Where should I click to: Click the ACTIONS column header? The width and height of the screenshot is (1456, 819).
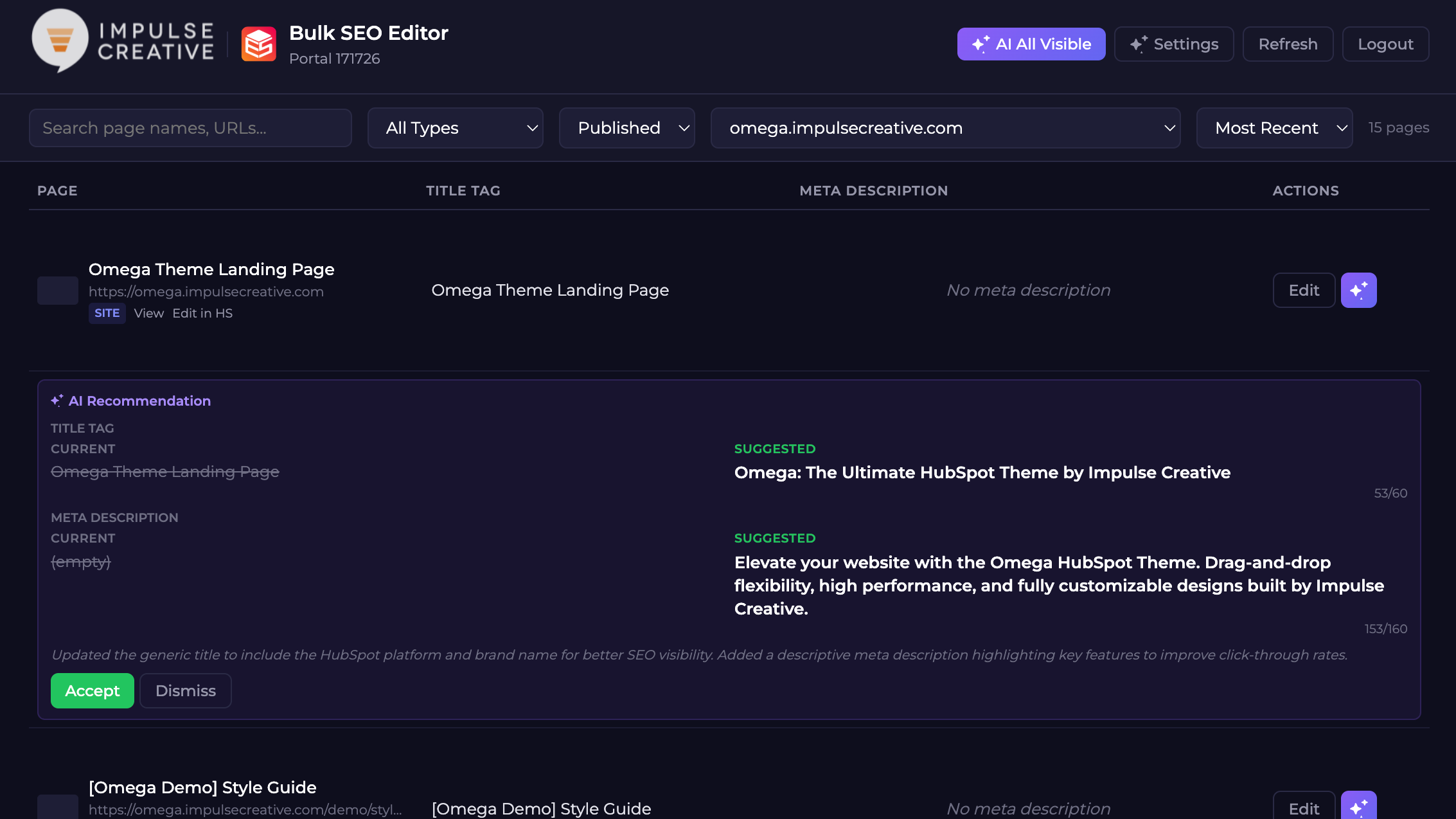pyautogui.click(x=1306, y=190)
